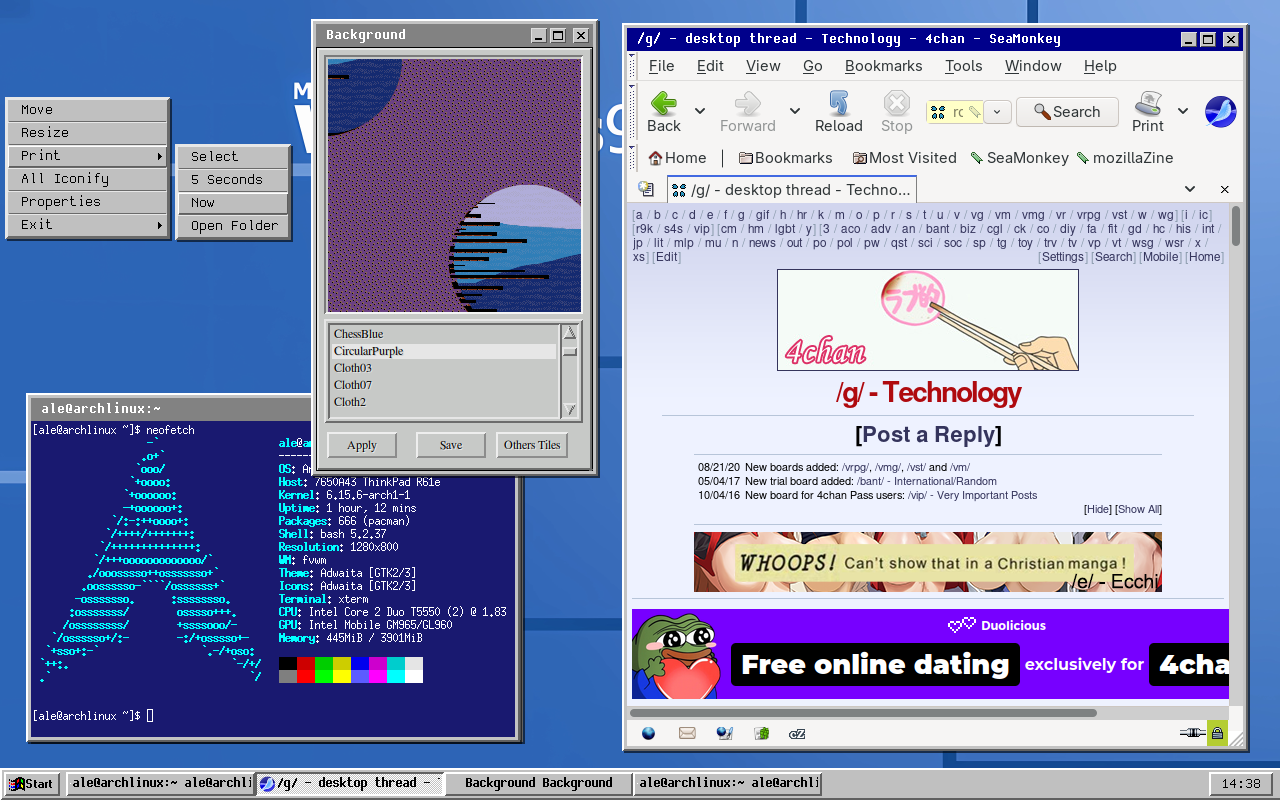1280x800 pixels.
Task: Open the Forward history dropdown arrow
Action: (x=795, y=111)
